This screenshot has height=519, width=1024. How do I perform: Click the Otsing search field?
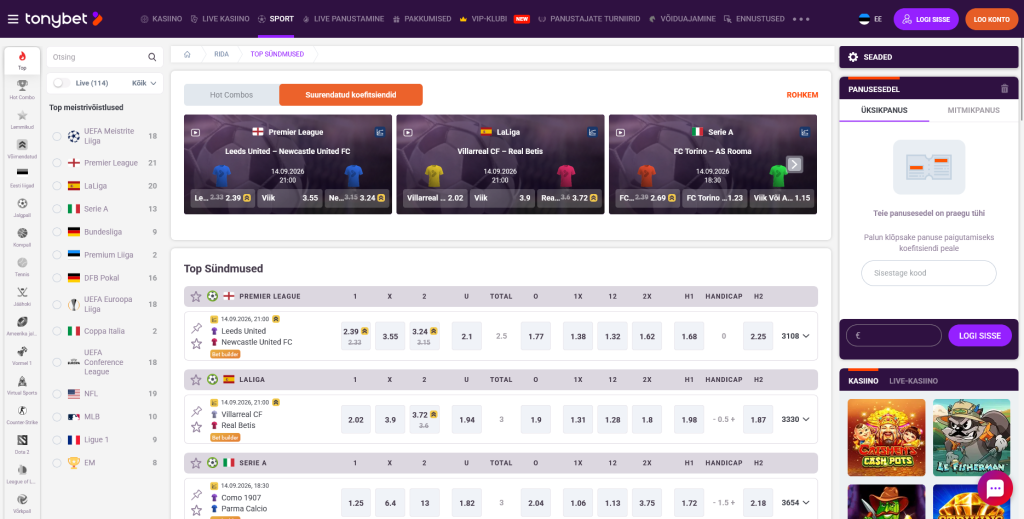(x=104, y=57)
